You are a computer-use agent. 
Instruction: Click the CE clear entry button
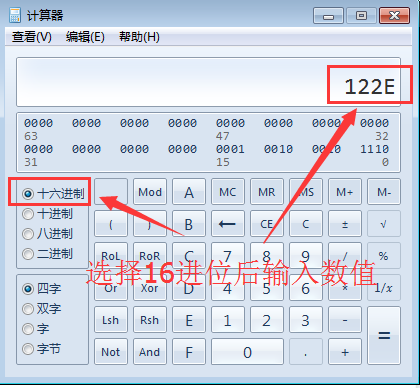[267, 224]
